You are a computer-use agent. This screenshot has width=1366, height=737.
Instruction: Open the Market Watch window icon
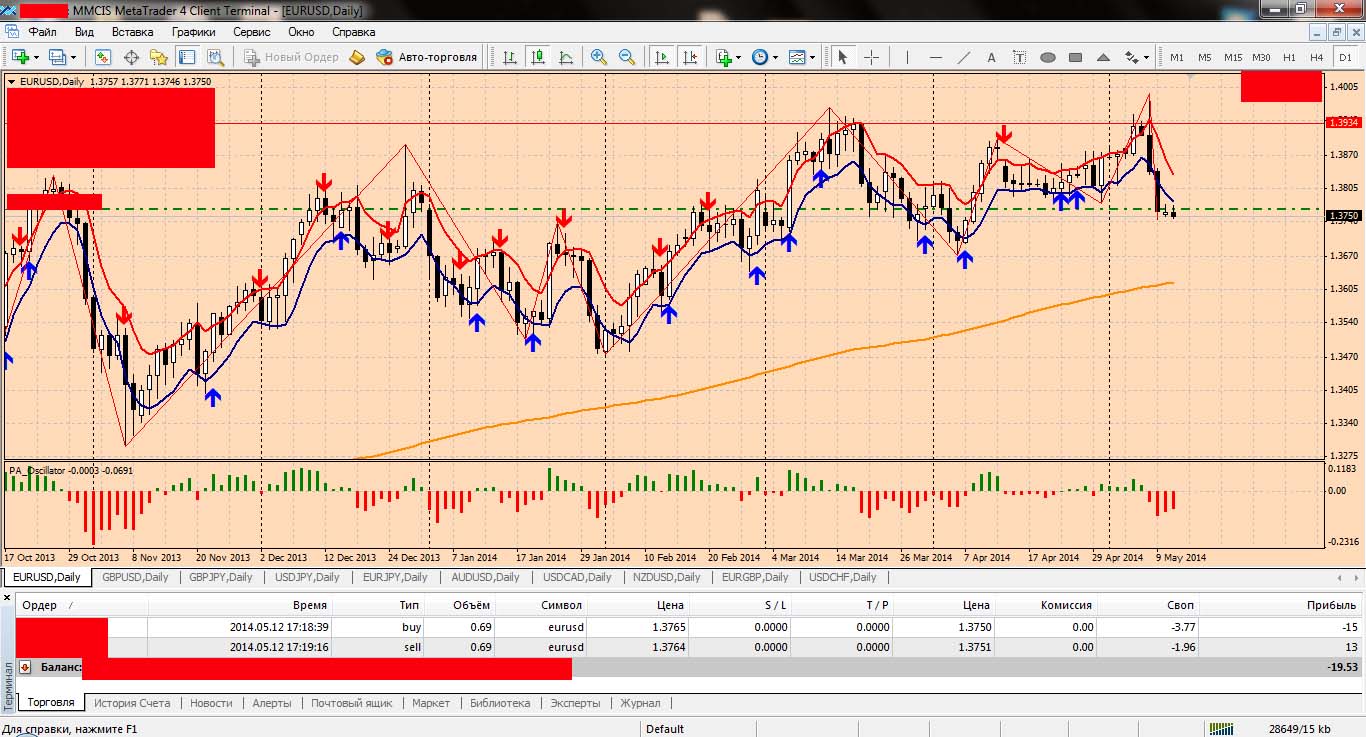pyautogui.click(x=102, y=57)
